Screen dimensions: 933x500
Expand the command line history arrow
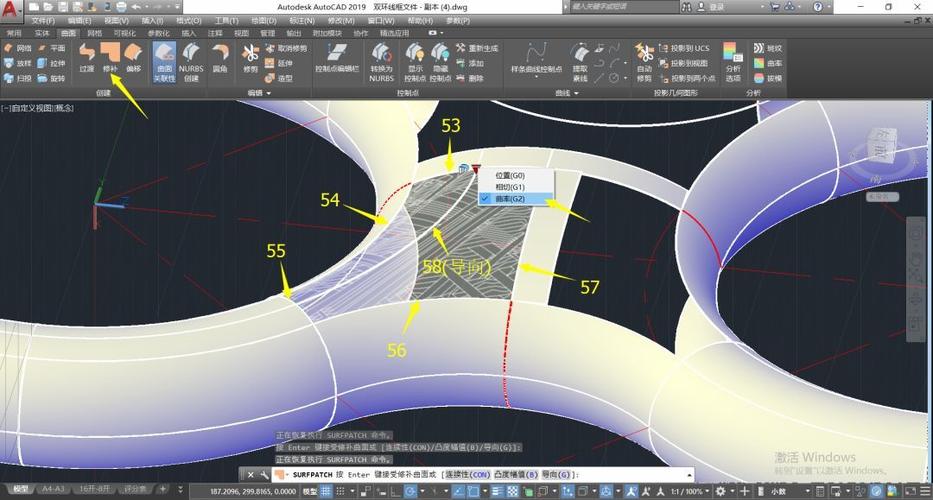point(690,475)
